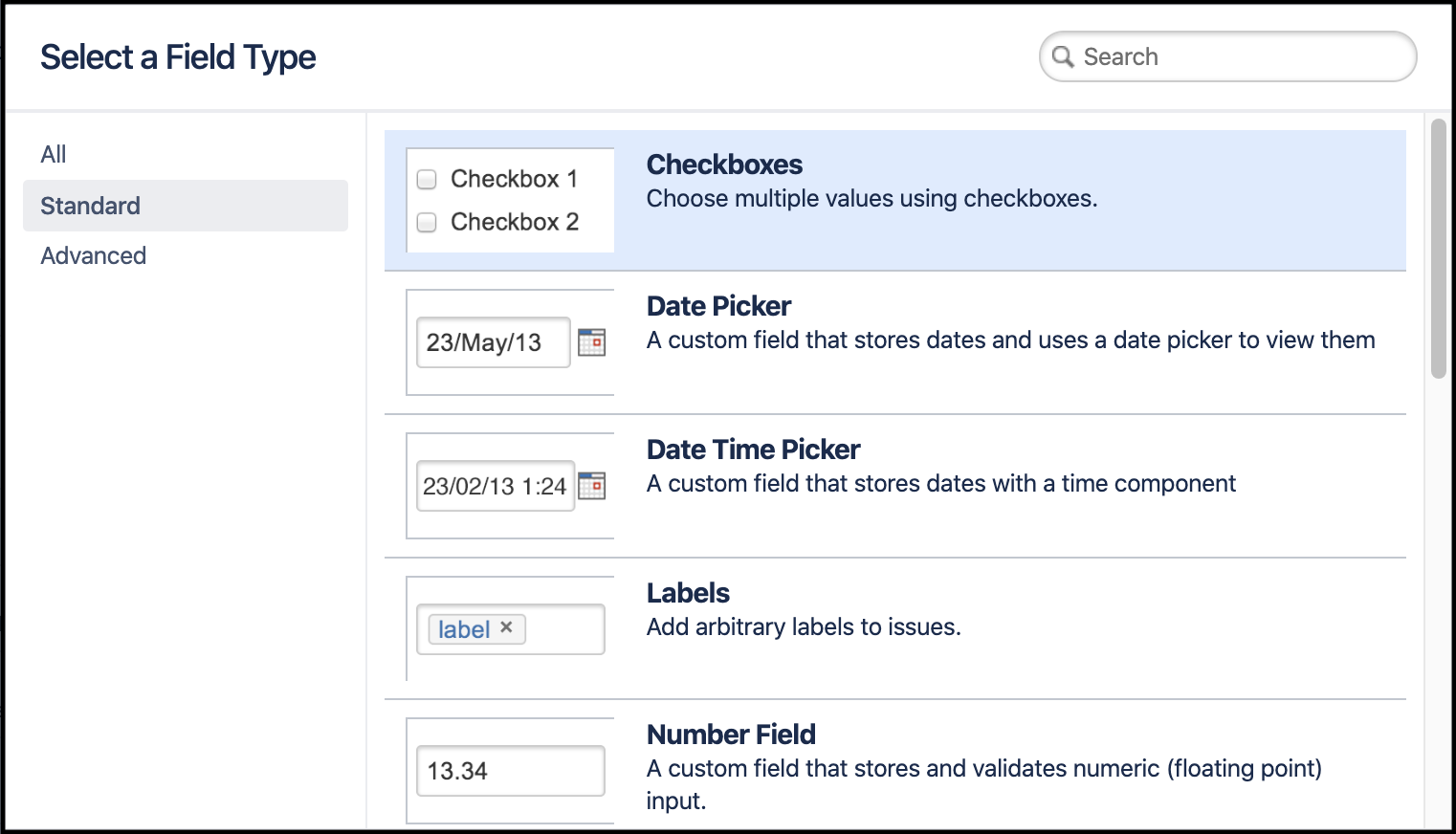Viewport: 1456px width, 834px height.
Task: Show All field types
Action: (x=54, y=154)
